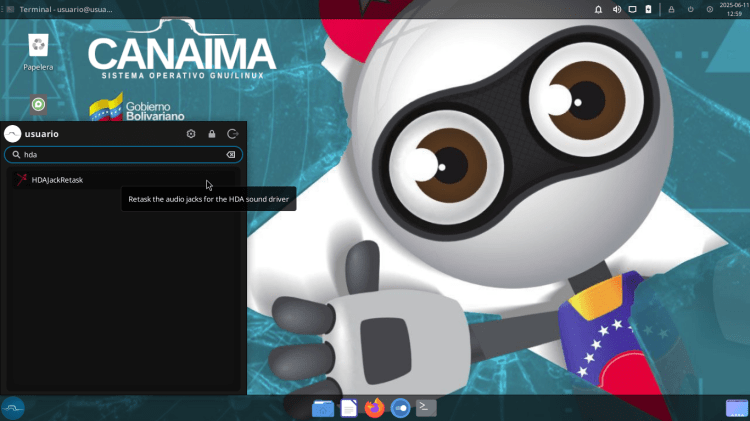Click the date and time clock

click(733, 9)
